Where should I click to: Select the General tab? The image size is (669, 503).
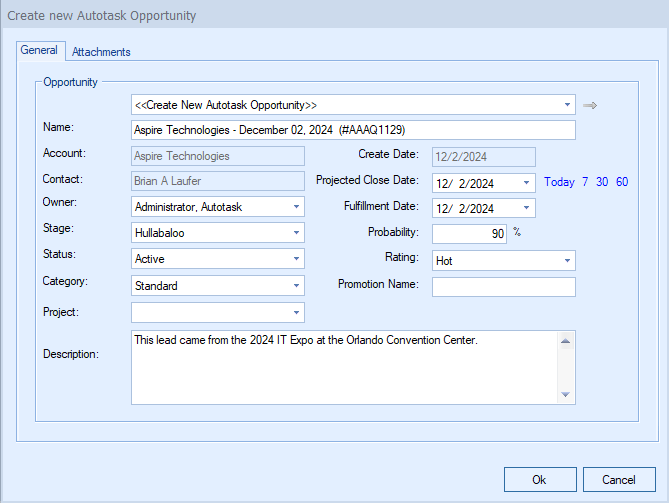pyautogui.click(x=40, y=51)
